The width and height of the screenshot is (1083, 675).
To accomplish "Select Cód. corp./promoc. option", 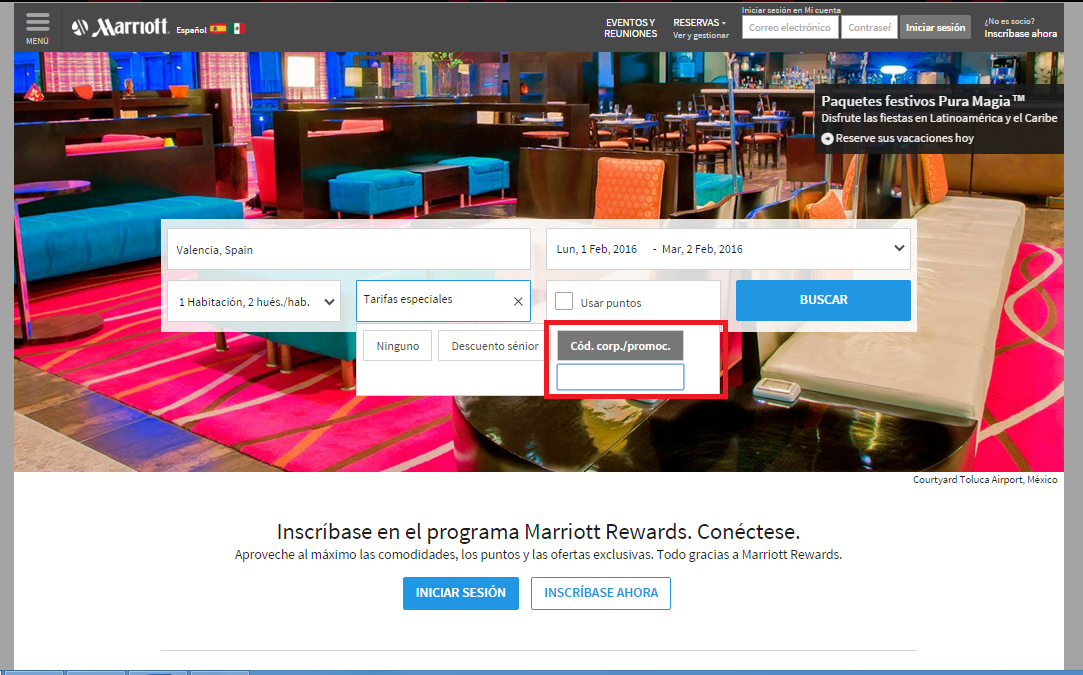I will (x=620, y=345).
